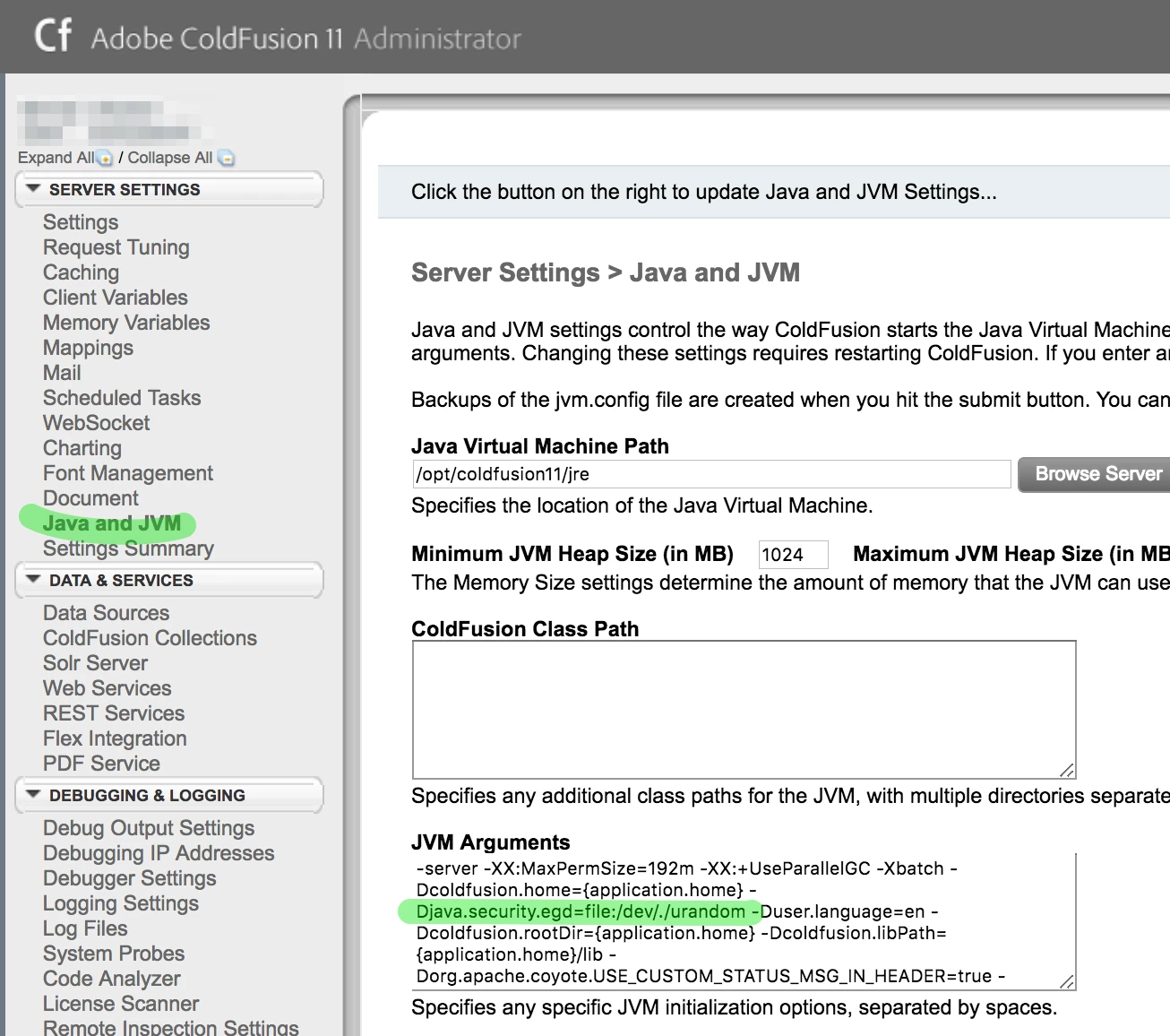Image resolution: width=1170 pixels, height=1036 pixels.
Task: Open Font Management
Action: coord(128,473)
